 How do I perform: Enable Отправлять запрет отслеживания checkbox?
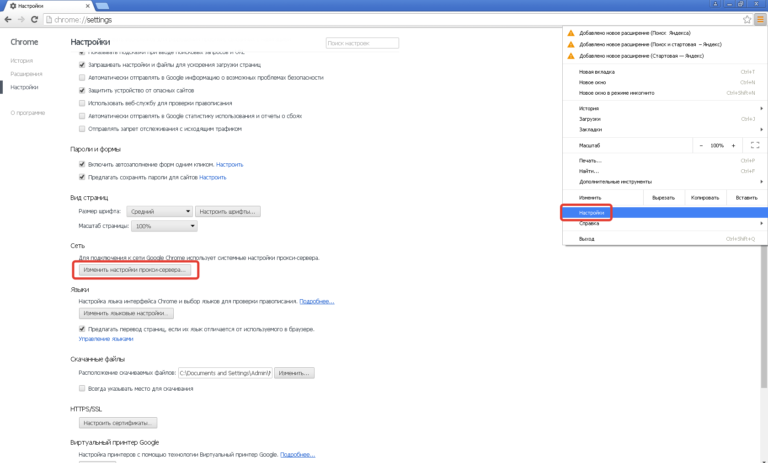tap(82, 129)
